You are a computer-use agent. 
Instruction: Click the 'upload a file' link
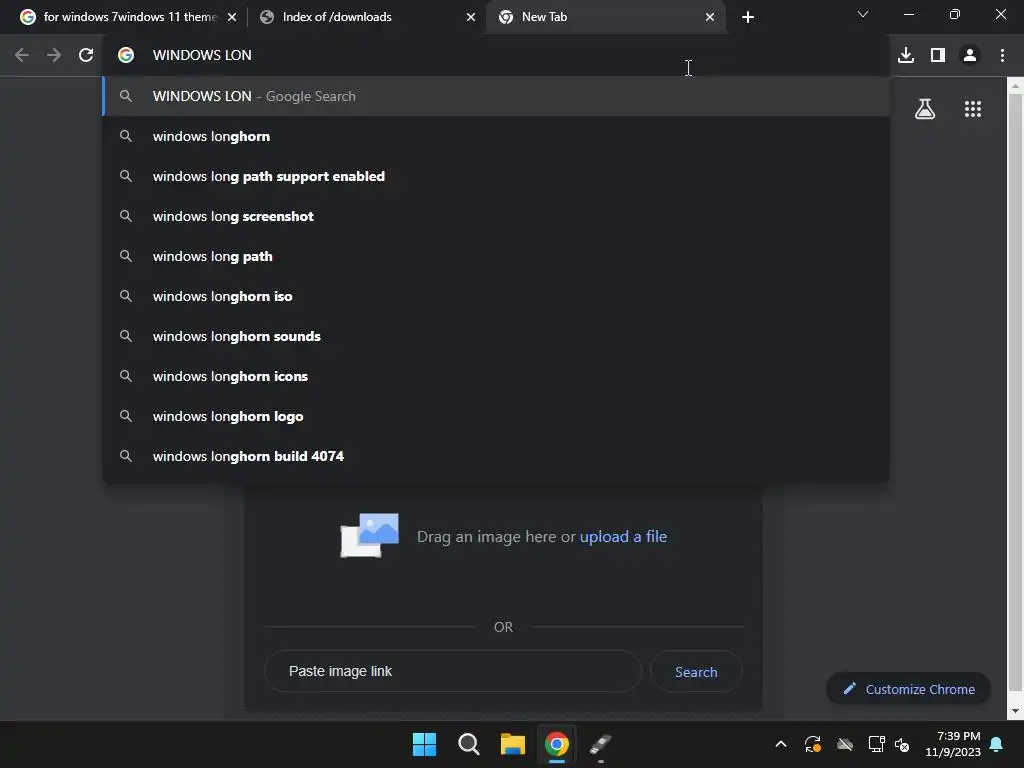click(x=623, y=537)
